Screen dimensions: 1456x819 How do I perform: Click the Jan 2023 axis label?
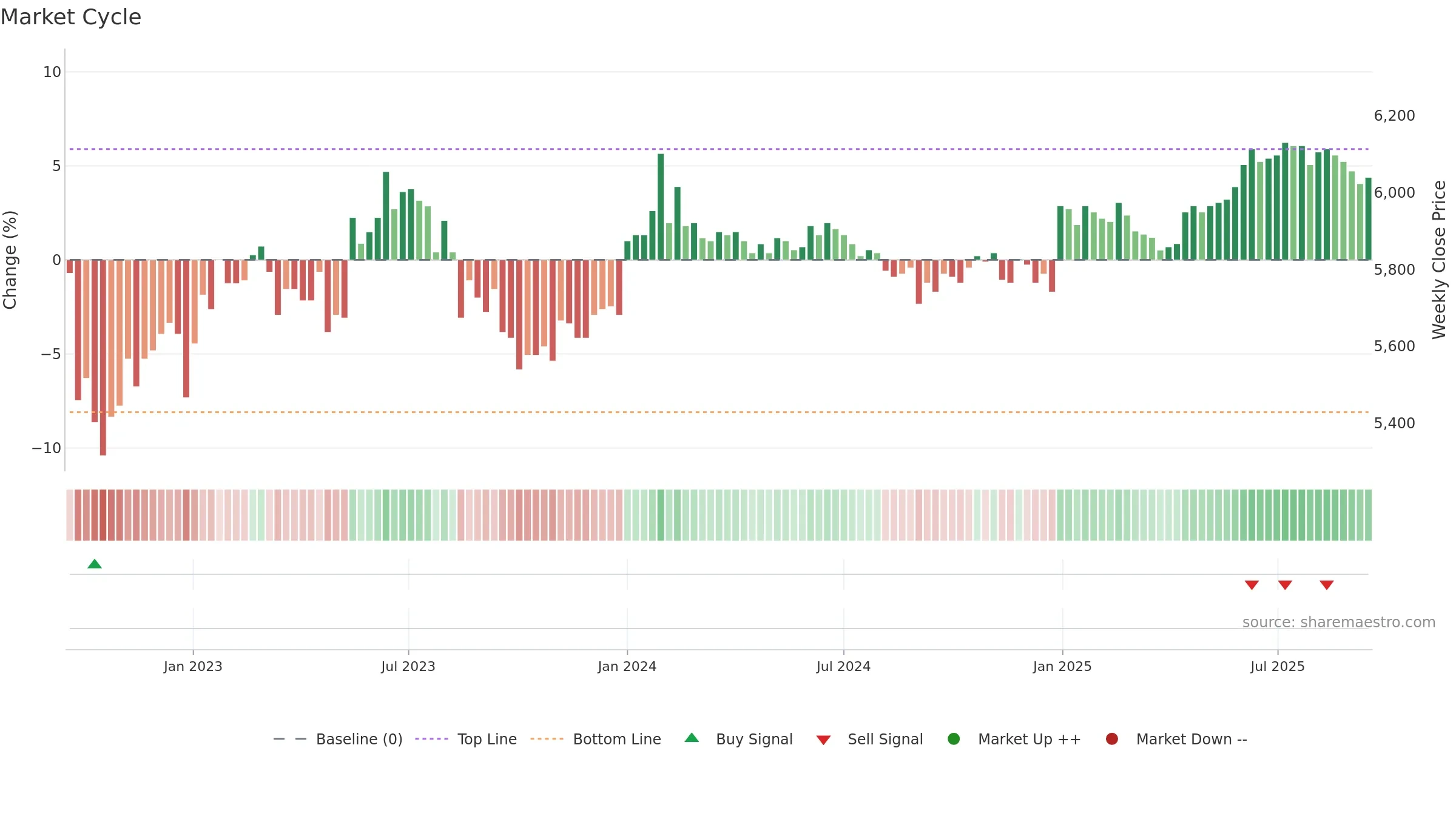tap(193, 667)
